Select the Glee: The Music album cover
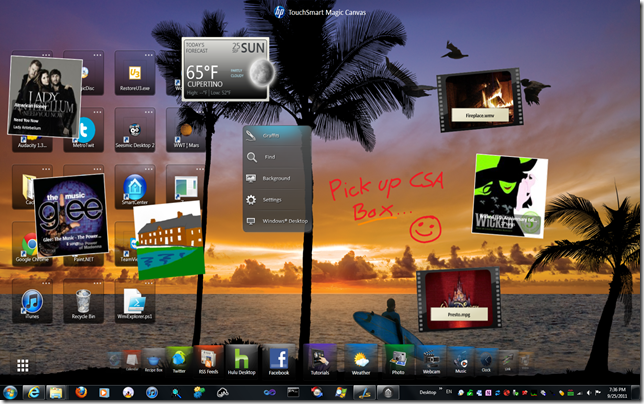 [x=71, y=215]
